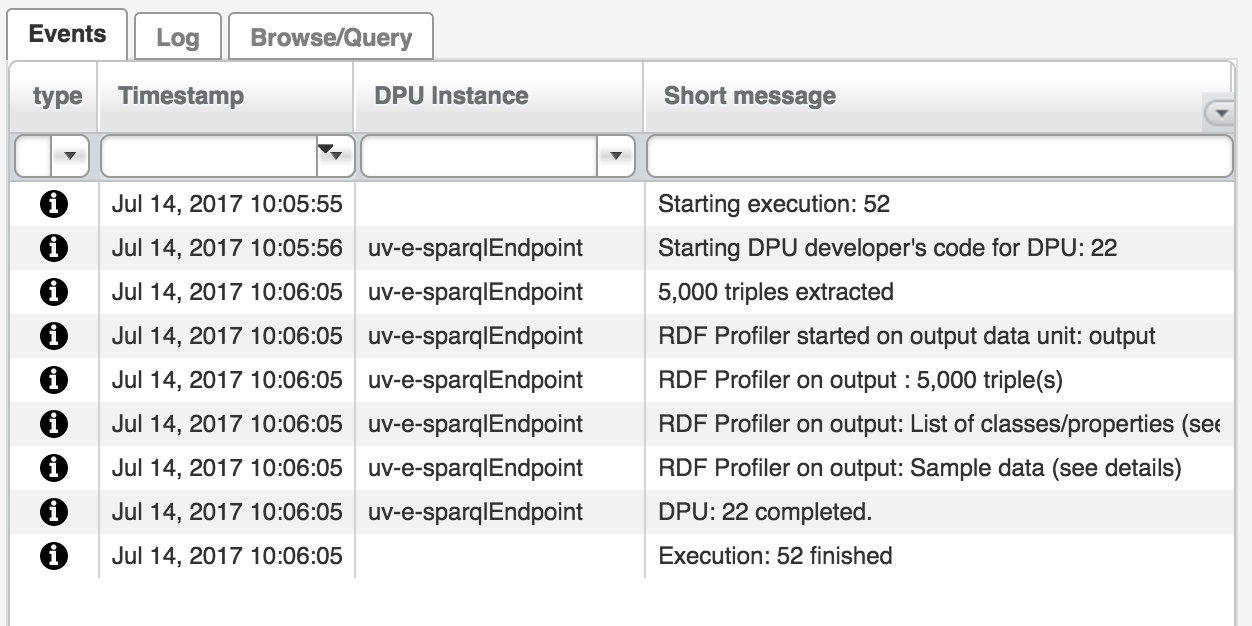Click info icon for RDF Profiler started row

53,336
